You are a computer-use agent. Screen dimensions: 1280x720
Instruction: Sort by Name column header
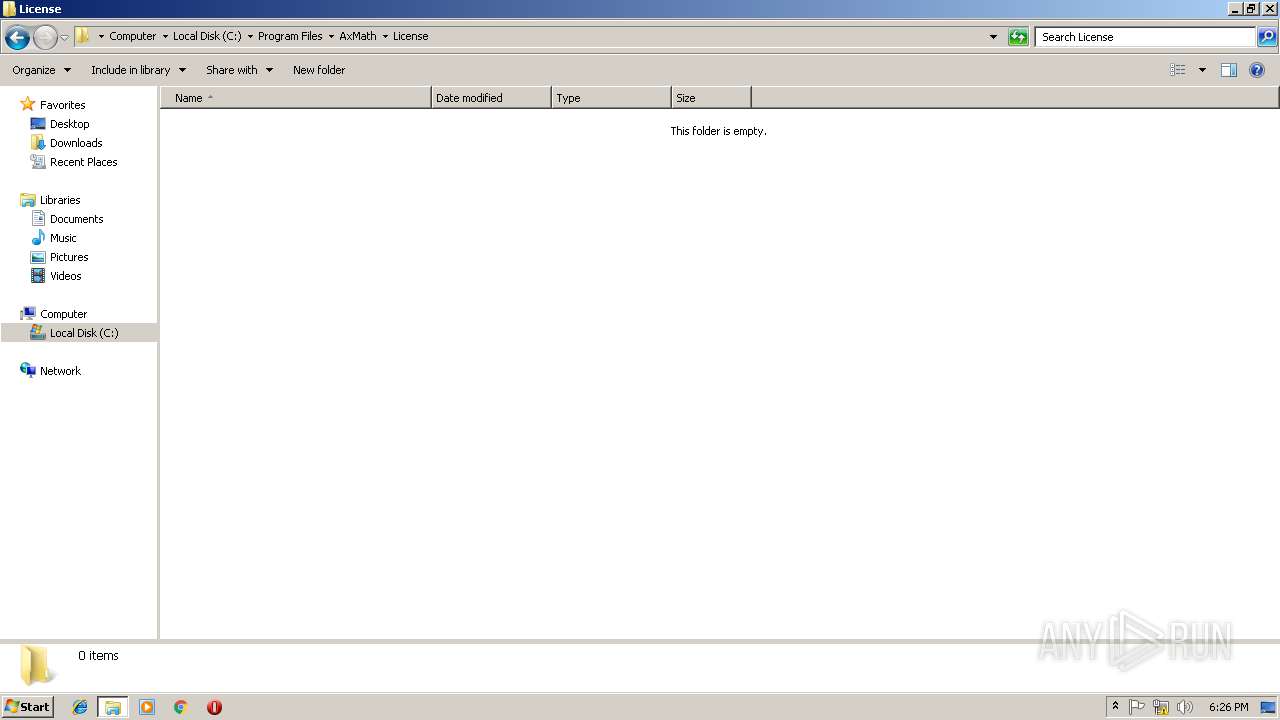point(296,98)
